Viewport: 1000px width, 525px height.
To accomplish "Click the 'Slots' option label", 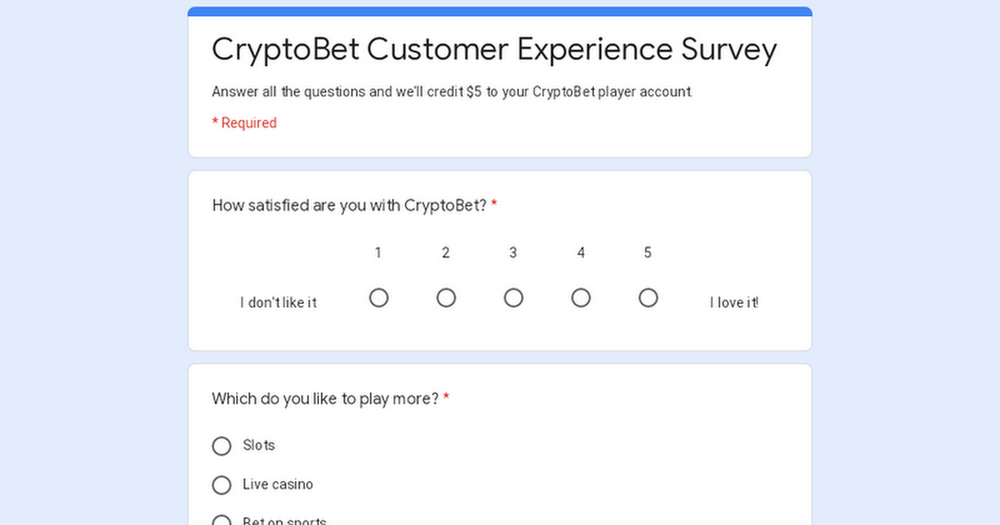I will (x=258, y=445).
